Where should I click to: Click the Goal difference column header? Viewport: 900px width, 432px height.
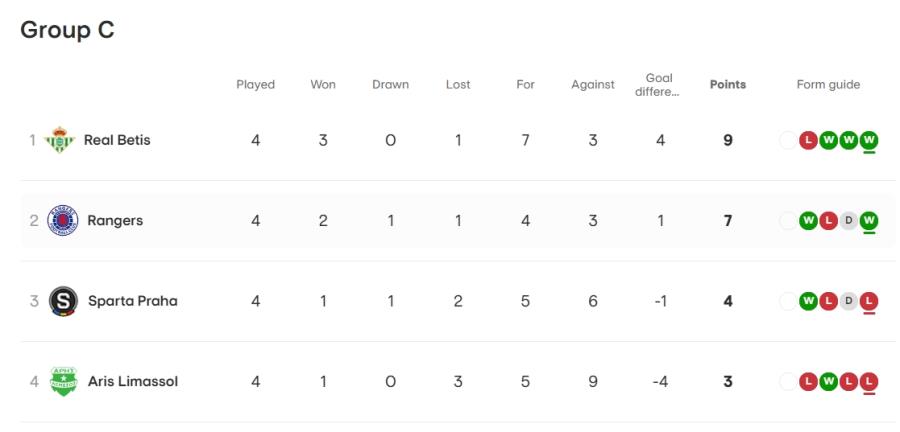(659, 85)
